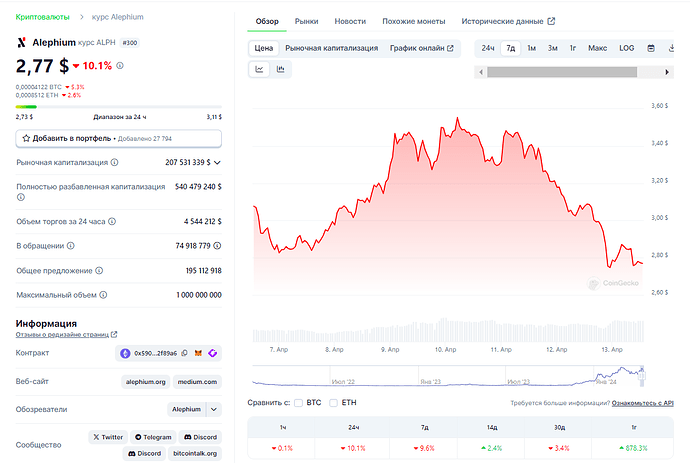Click the historical mini overview chart
This screenshot has width=690, height=463.
(x=448, y=376)
